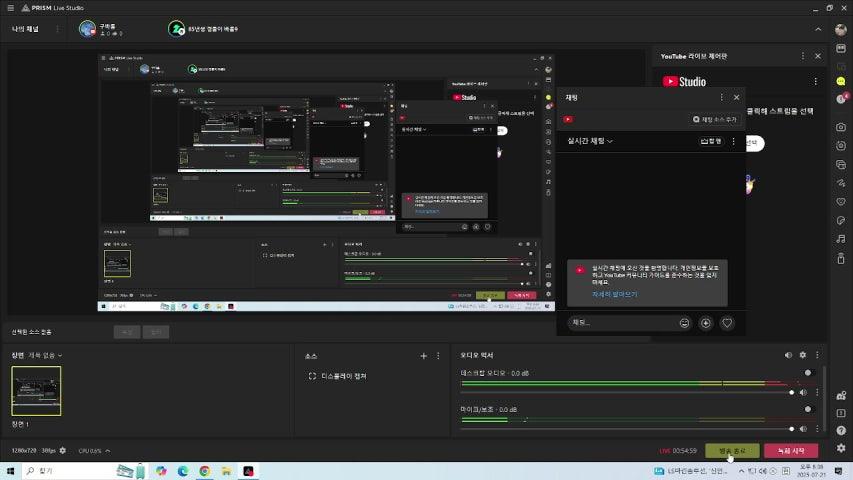Open the profile avatar in right sidebar

pyautogui.click(x=841, y=30)
